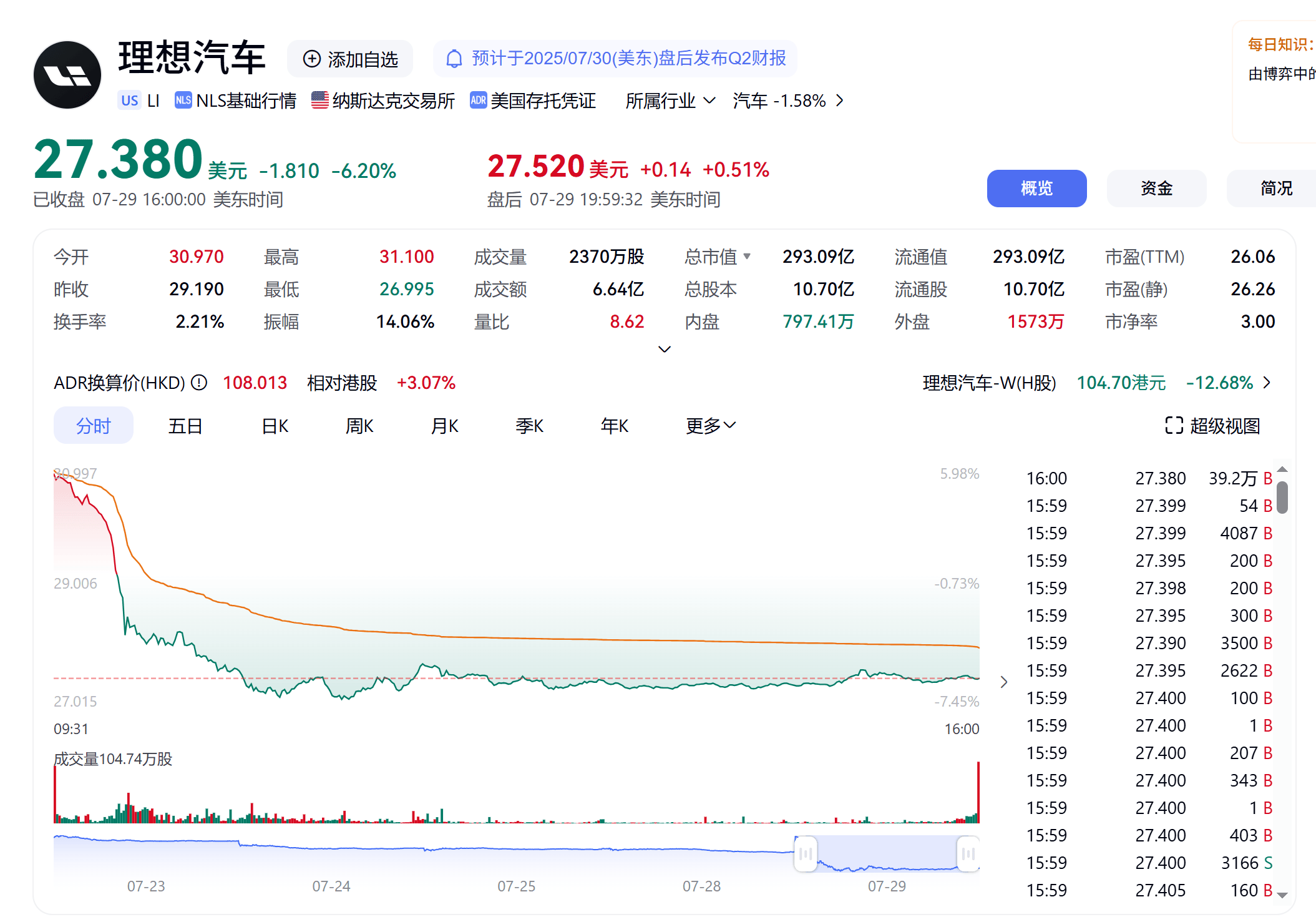Select the 简况 profile button
1316x922 pixels.
(1272, 188)
